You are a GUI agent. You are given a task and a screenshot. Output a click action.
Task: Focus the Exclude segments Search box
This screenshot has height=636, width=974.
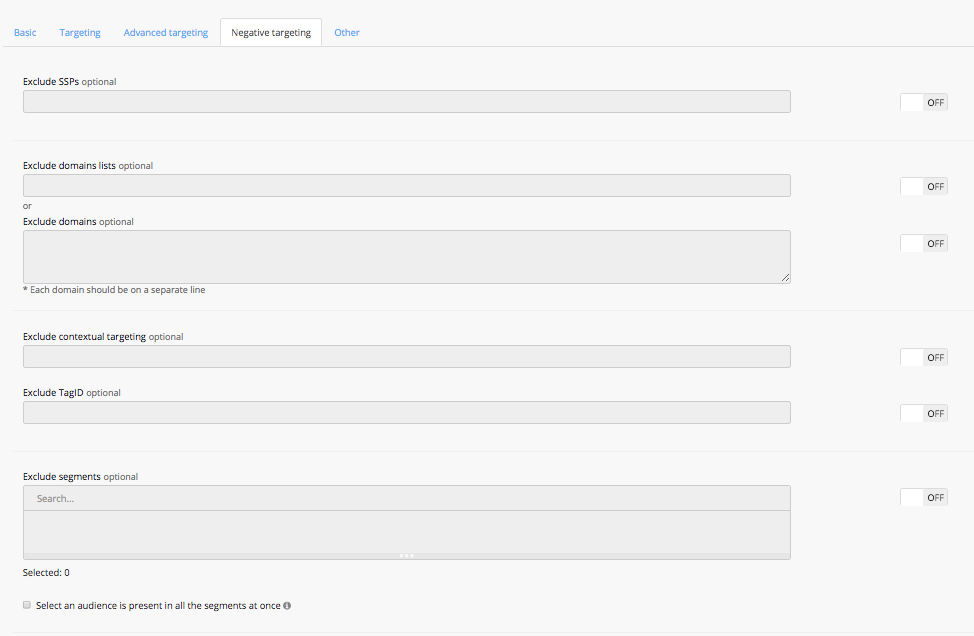coord(406,498)
